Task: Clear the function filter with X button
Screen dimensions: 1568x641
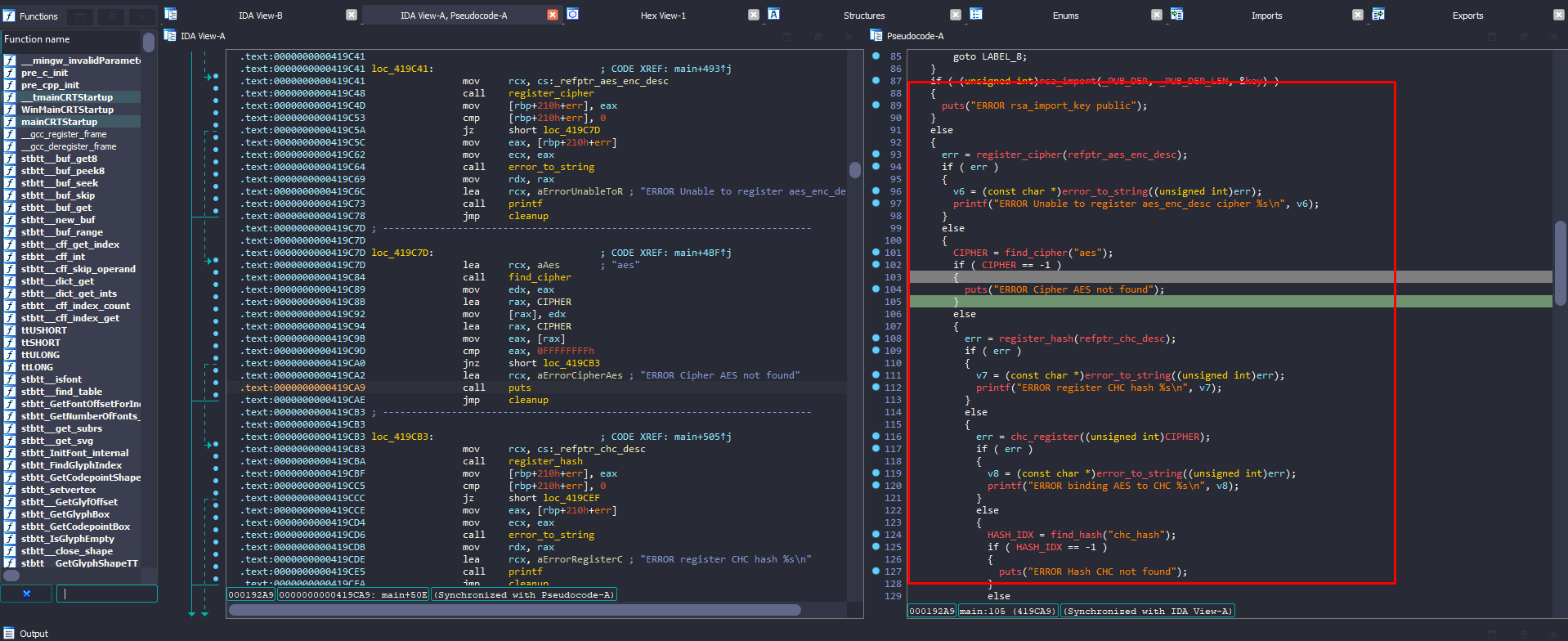Action: [26, 594]
